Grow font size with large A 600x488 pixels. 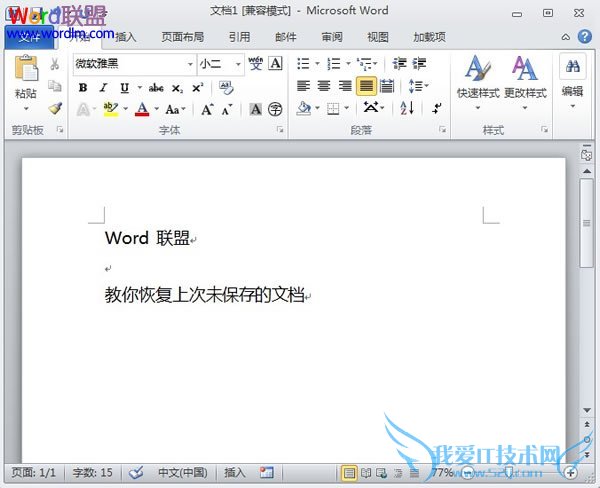pos(207,110)
